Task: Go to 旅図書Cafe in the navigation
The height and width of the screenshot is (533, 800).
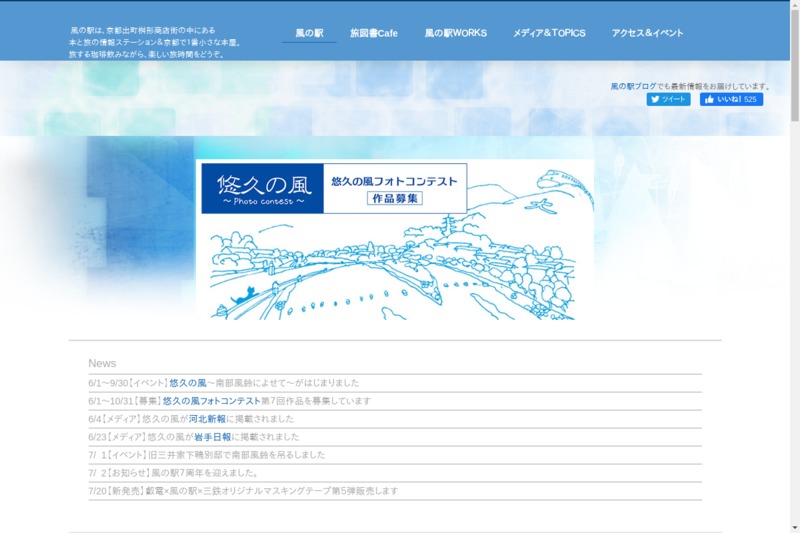Action: 373,33
